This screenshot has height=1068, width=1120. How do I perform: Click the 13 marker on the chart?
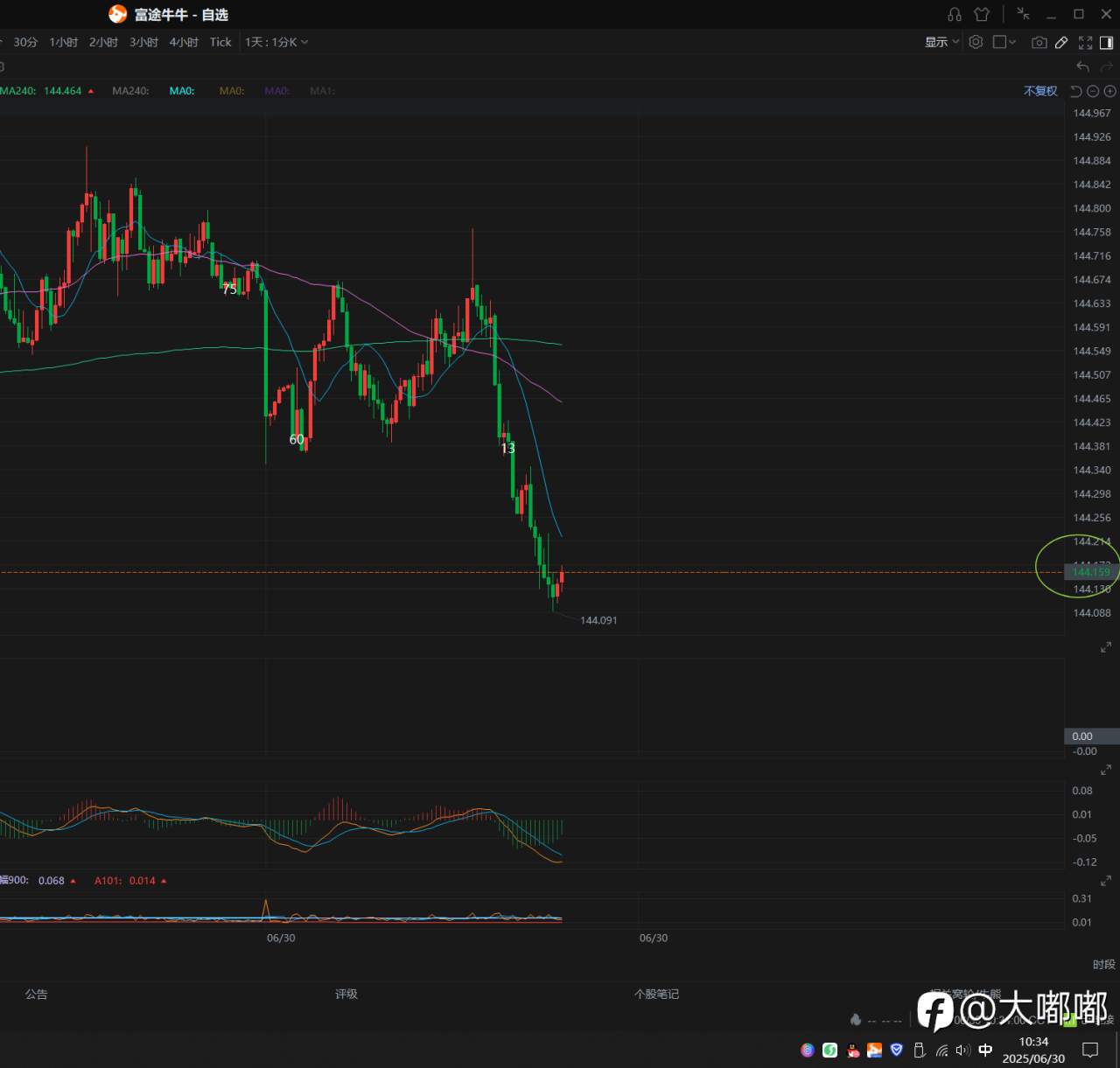507,448
